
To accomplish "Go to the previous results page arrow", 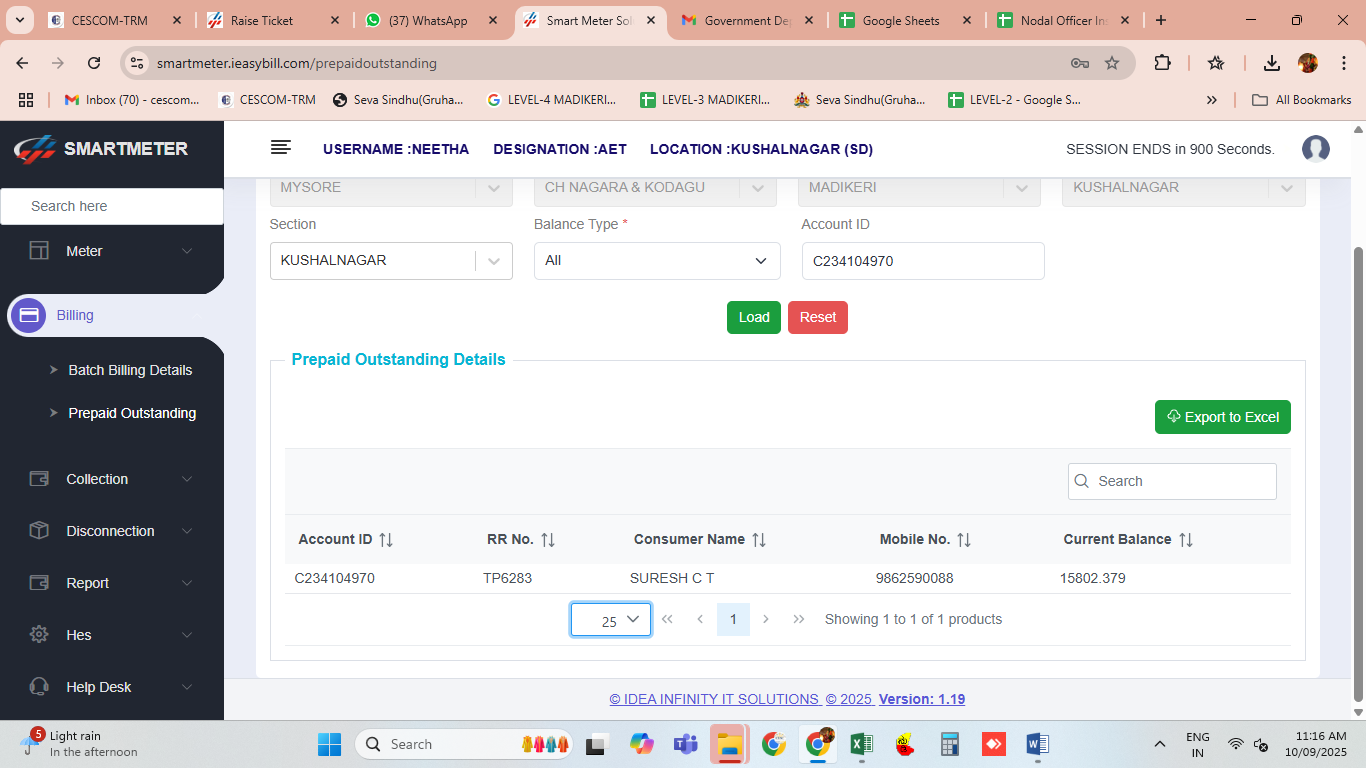I will (x=700, y=619).
